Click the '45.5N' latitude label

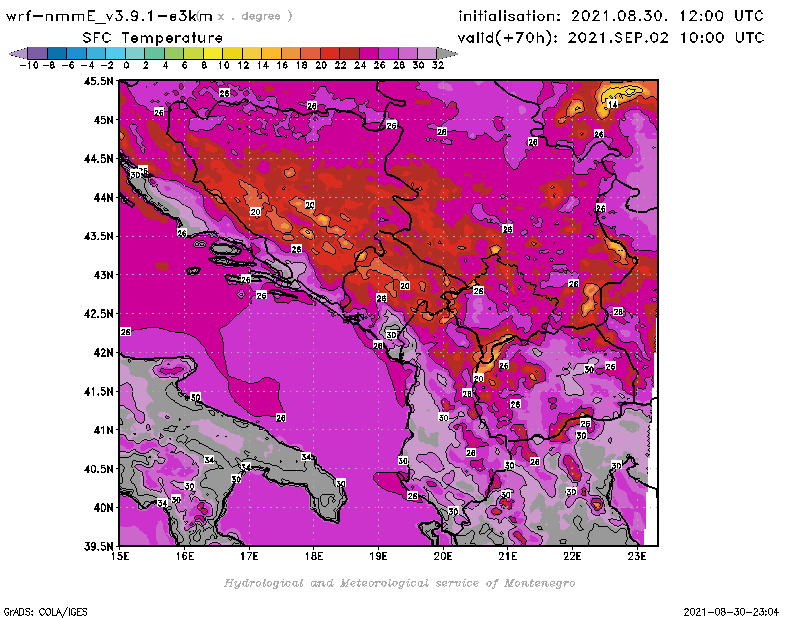(x=98, y=81)
